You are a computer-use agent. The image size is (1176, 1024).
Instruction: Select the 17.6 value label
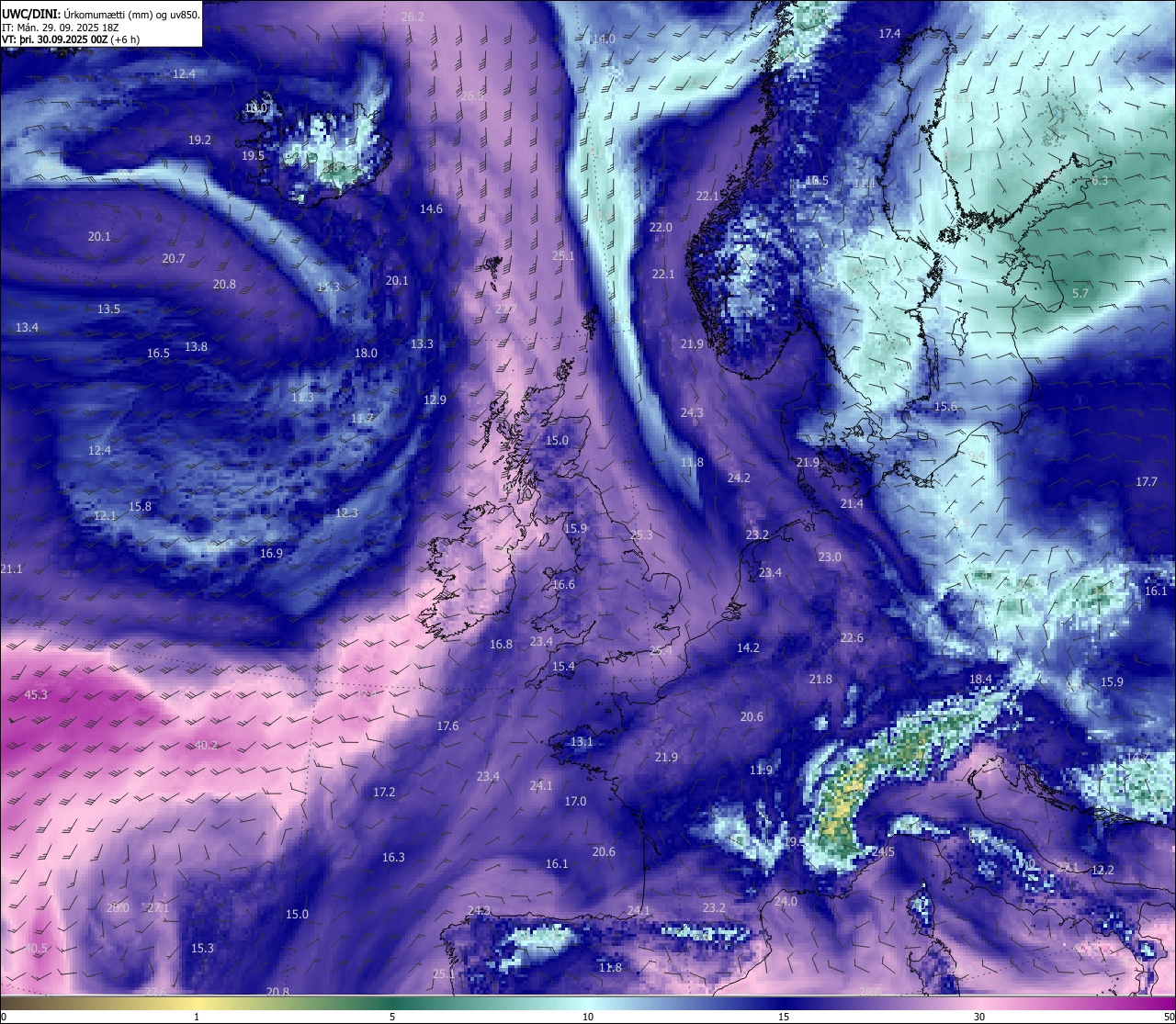447,726
